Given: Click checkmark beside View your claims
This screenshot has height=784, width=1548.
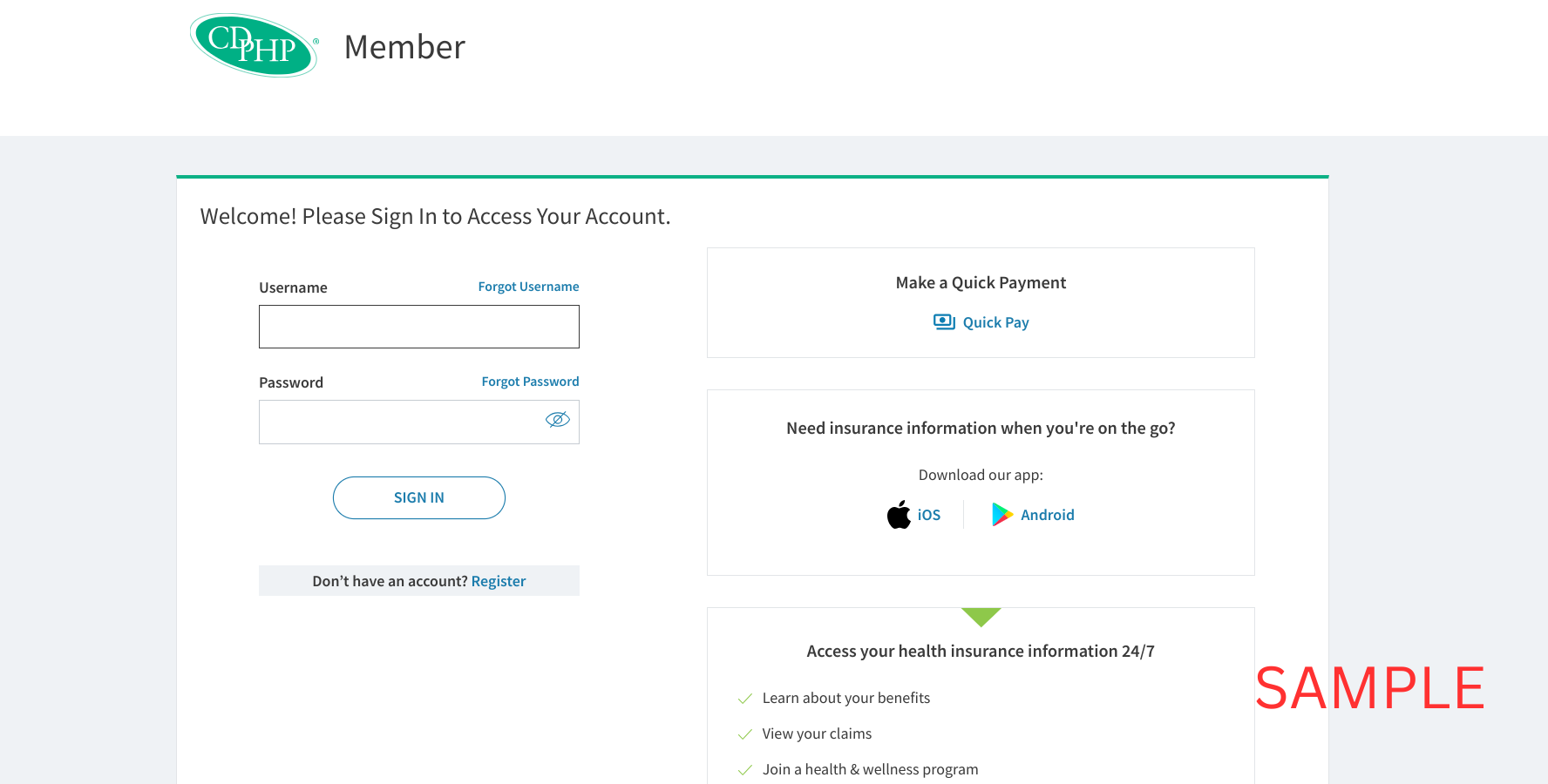Looking at the screenshot, I should point(745,734).
